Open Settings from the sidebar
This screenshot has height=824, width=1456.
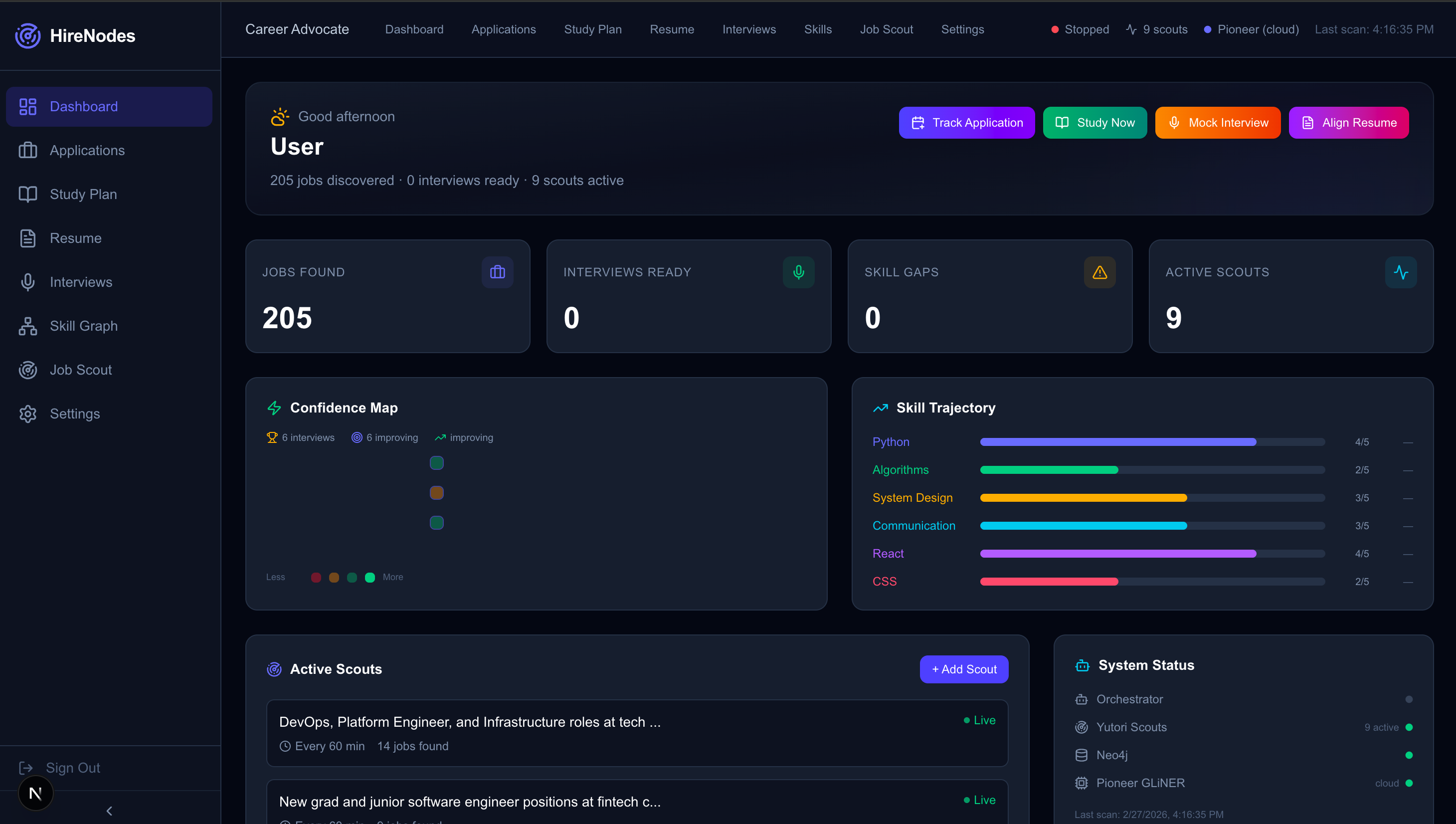click(x=75, y=413)
